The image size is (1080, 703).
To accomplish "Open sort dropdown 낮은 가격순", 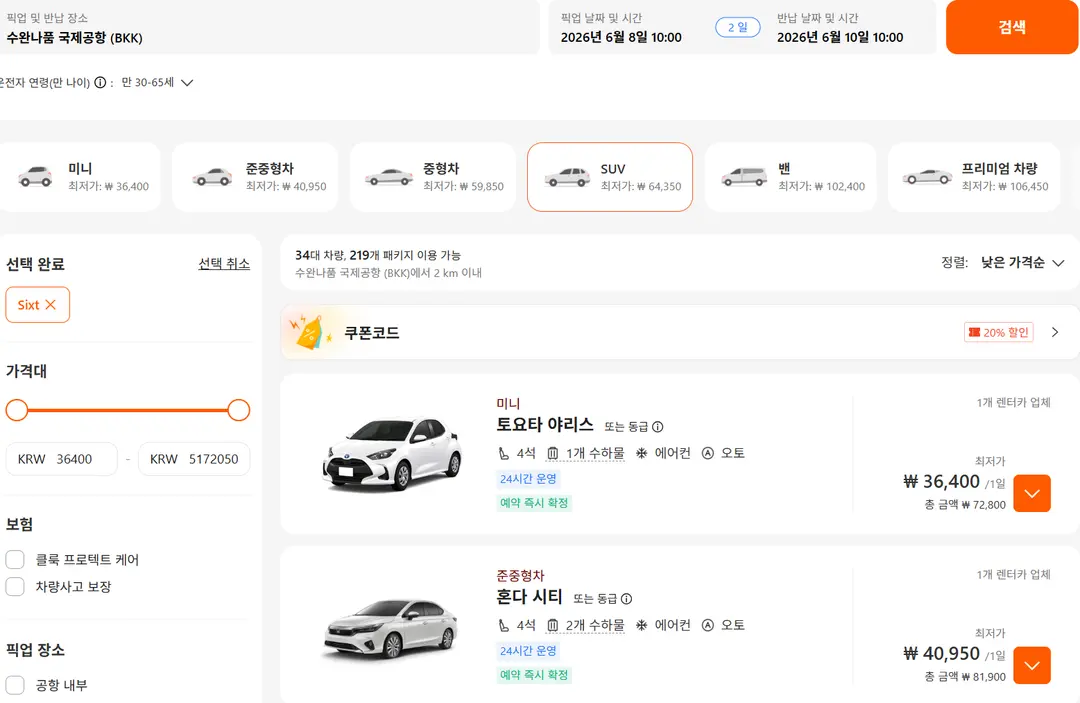I will (x=1022, y=262).
